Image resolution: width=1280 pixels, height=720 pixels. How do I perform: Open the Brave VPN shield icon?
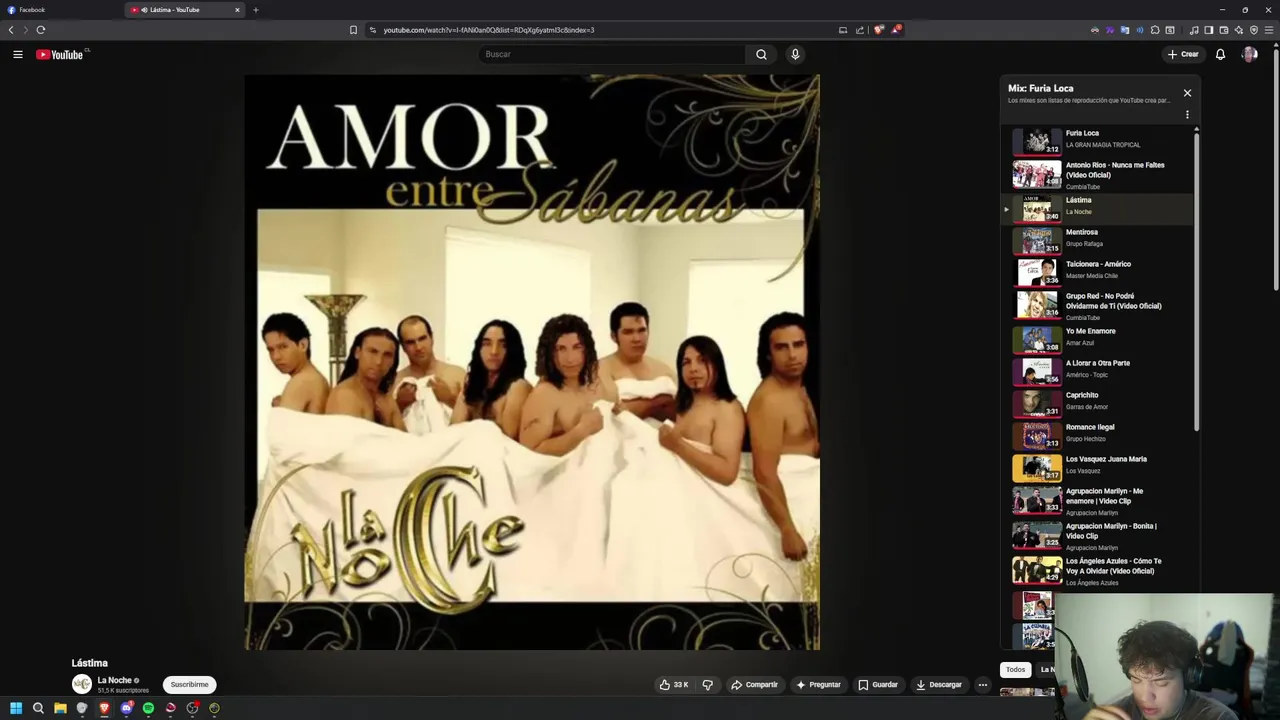[x=1254, y=30]
